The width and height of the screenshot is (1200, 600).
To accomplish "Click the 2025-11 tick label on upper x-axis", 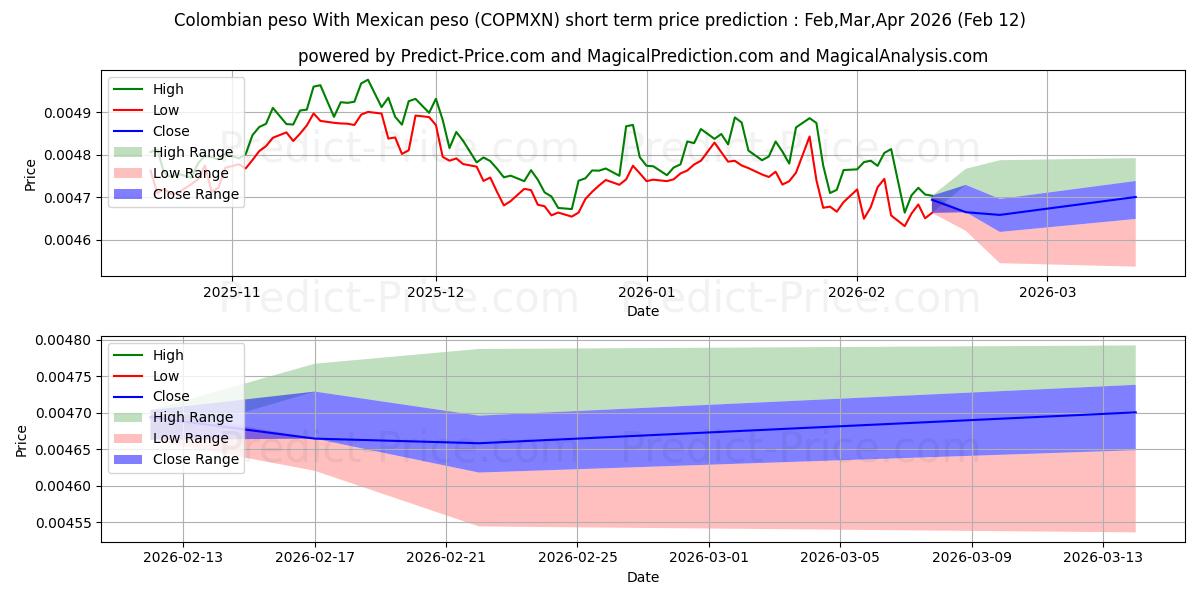I will (232, 292).
